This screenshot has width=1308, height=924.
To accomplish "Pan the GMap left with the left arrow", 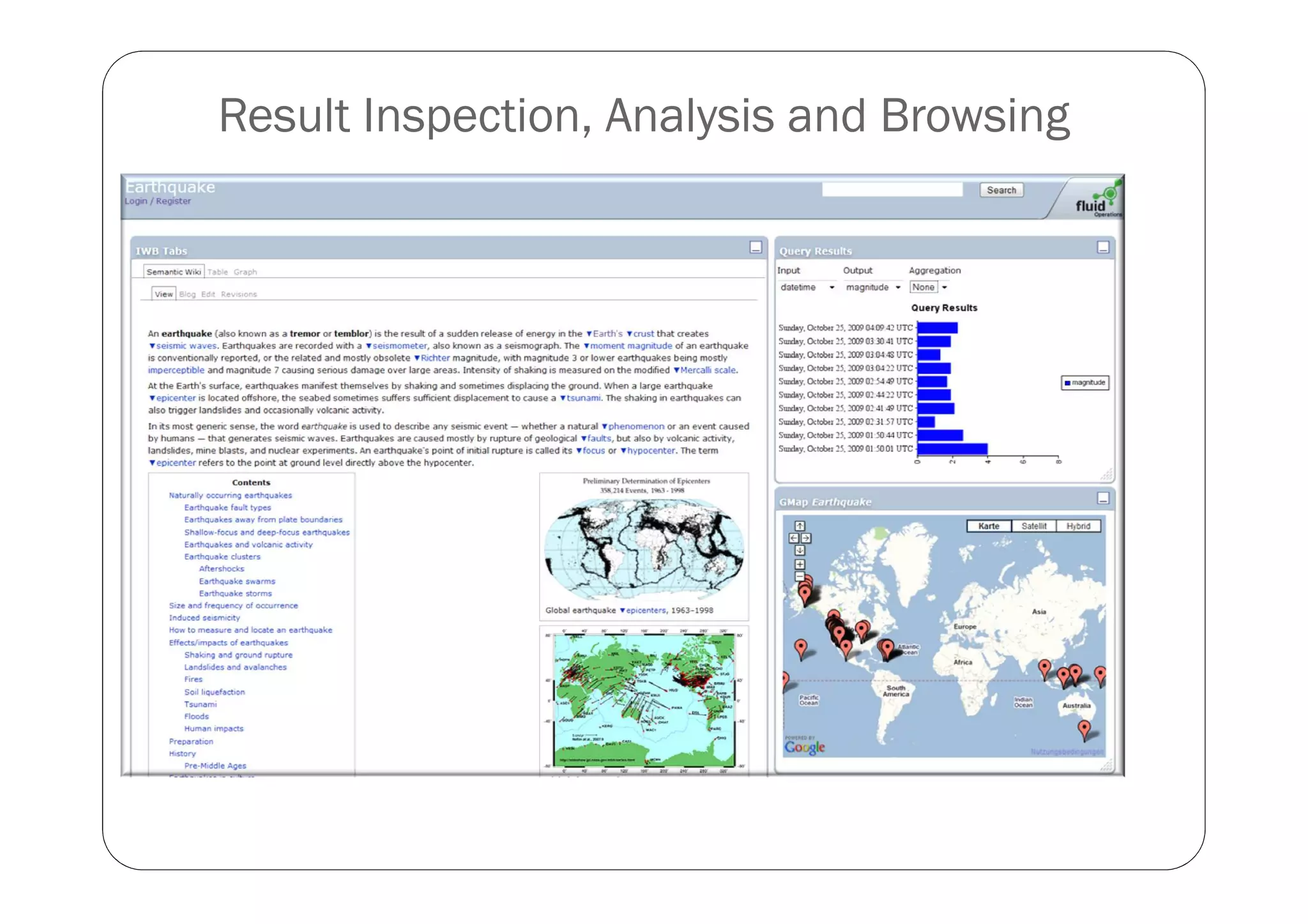I will point(794,538).
